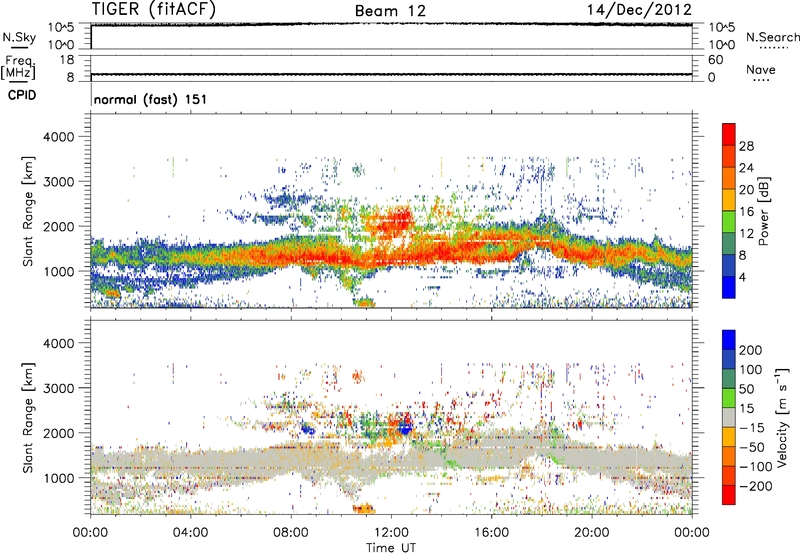Click the '08:00' time tick label

pyautogui.click(x=291, y=533)
